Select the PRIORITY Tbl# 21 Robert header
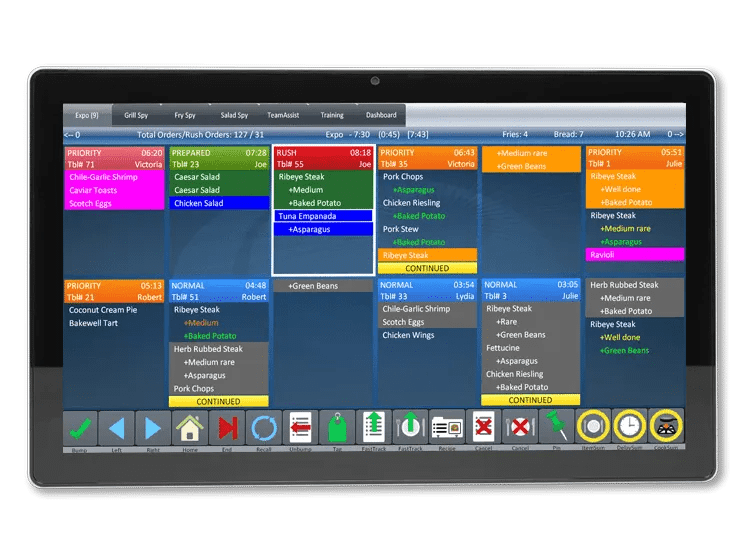Image resolution: width=740 pixels, height=550 pixels. (x=114, y=291)
